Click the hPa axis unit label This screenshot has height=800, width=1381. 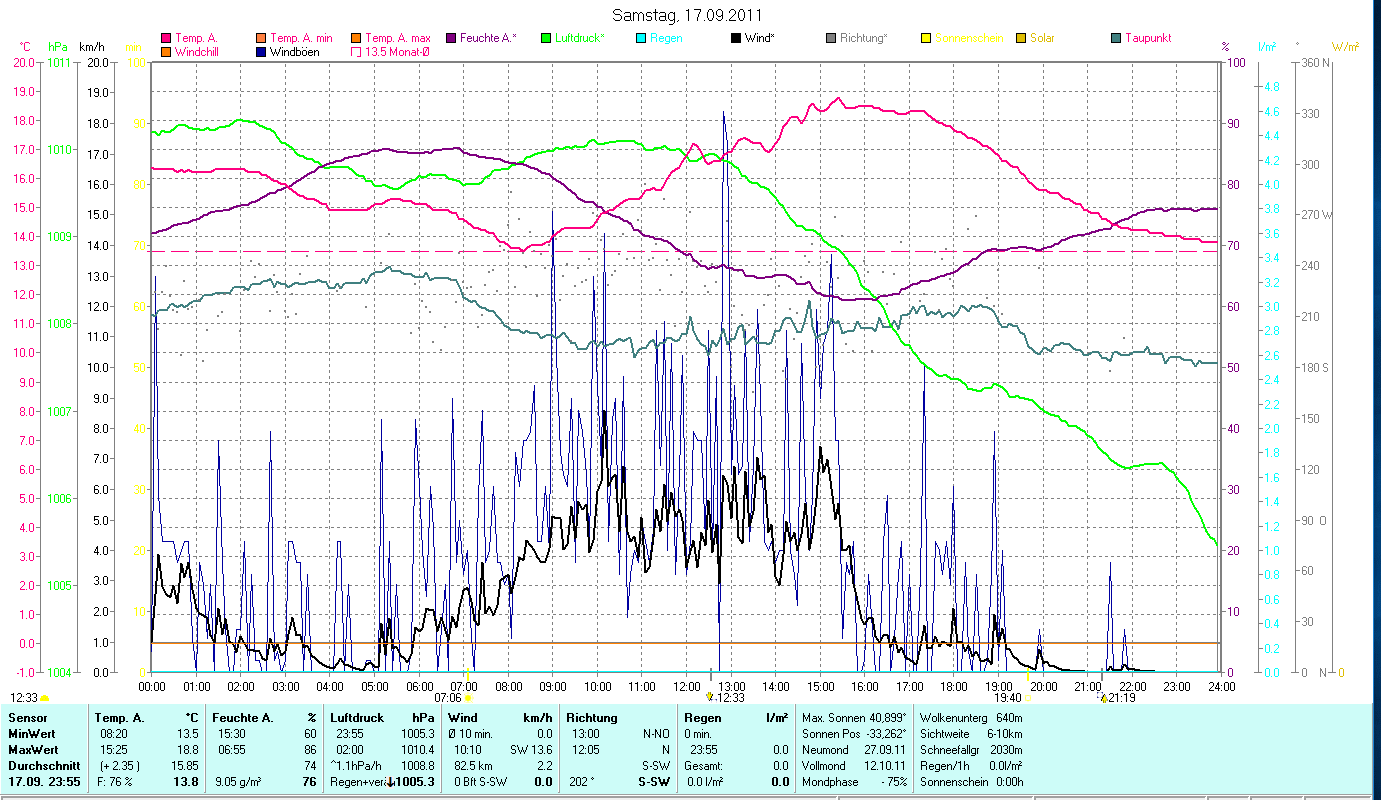pos(57,47)
